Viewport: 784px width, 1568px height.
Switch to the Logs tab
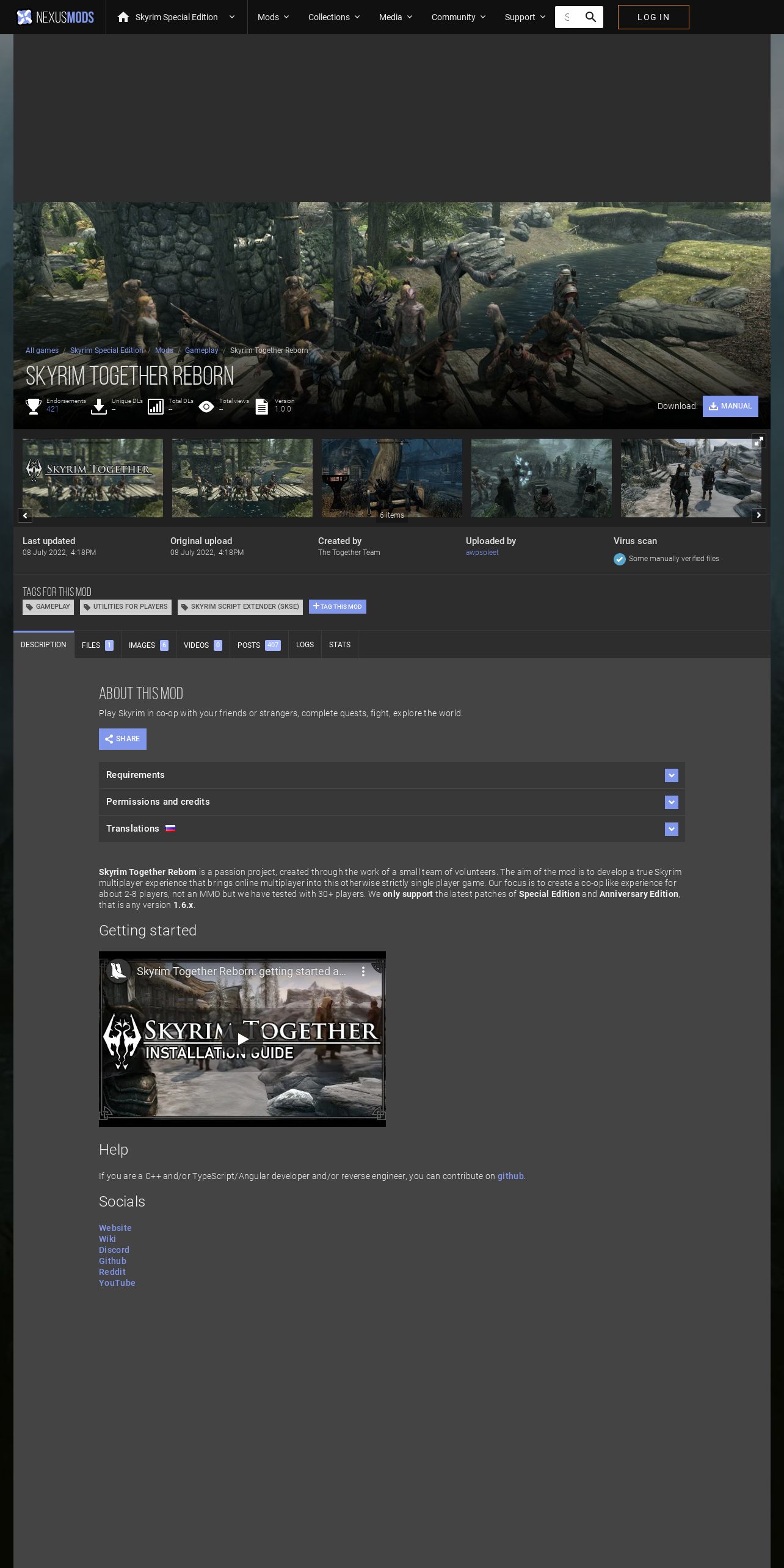coord(305,645)
